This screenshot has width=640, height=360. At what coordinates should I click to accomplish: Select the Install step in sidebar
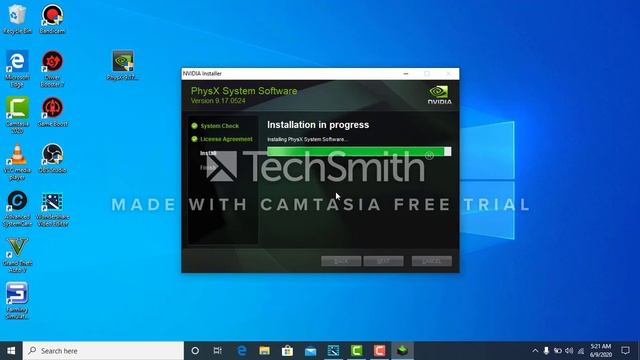pos(208,153)
